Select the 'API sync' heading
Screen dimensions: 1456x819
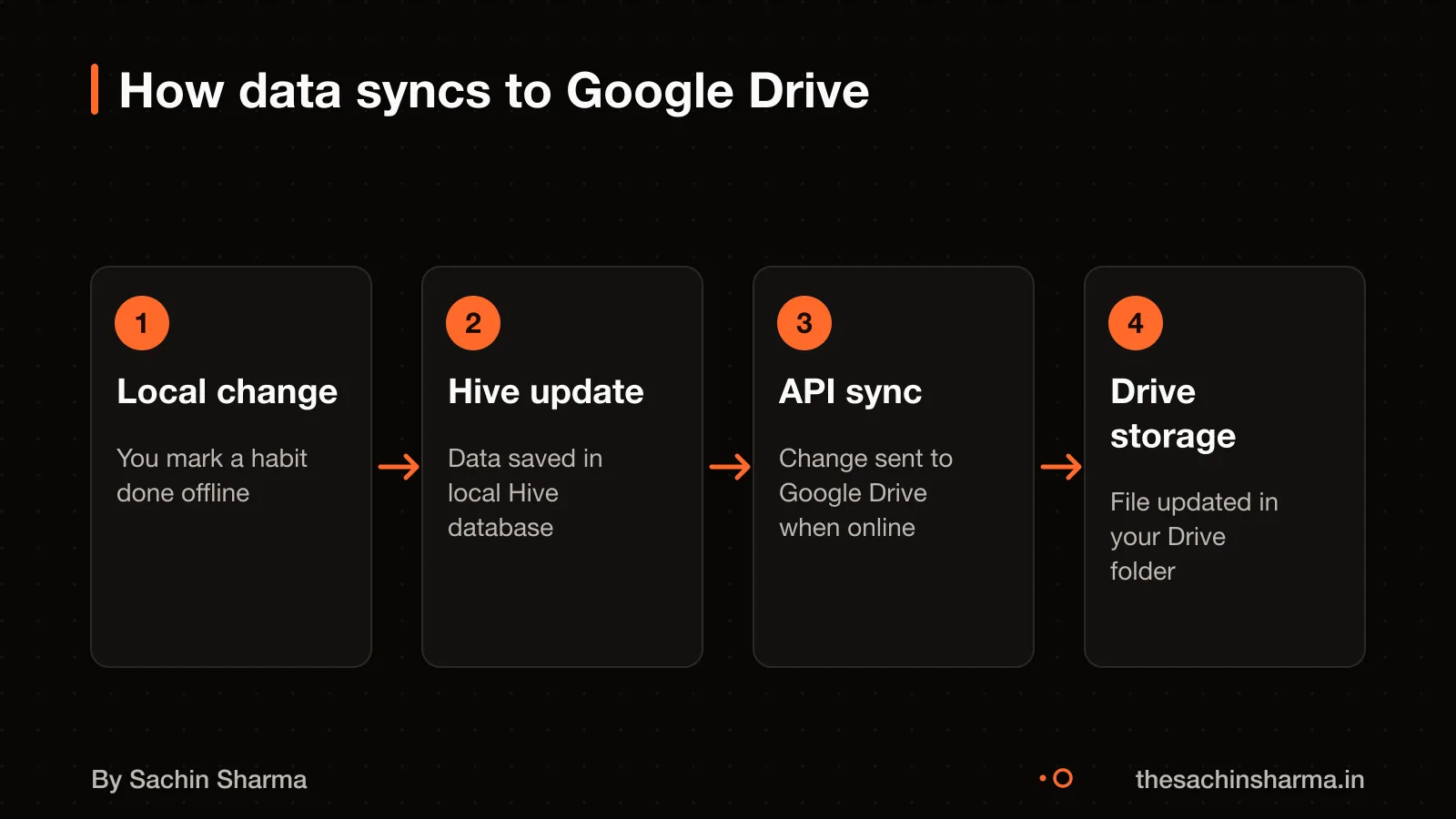[851, 392]
